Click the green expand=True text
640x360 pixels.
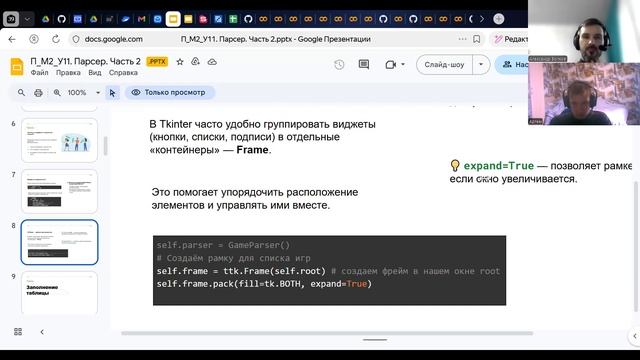[x=498, y=166]
